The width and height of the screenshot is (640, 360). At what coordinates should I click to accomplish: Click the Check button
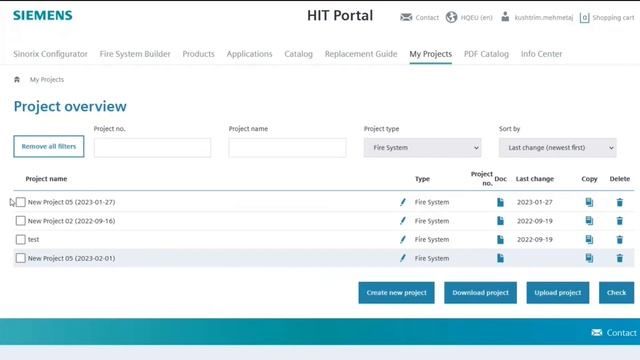[616, 293]
